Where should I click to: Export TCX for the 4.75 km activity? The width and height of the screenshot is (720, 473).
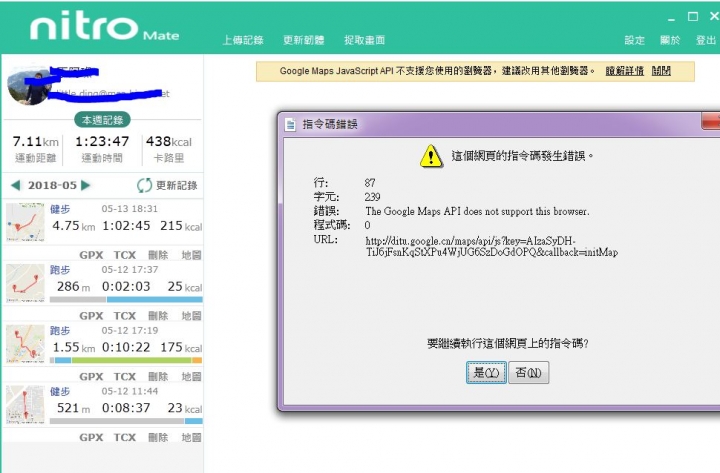[x=124, y=255]
